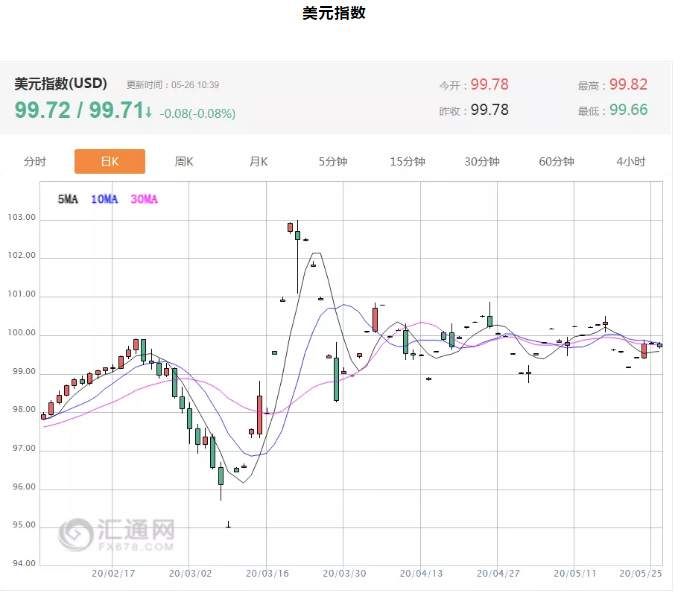Switch to the 分时 chart tab

(35, 162)
